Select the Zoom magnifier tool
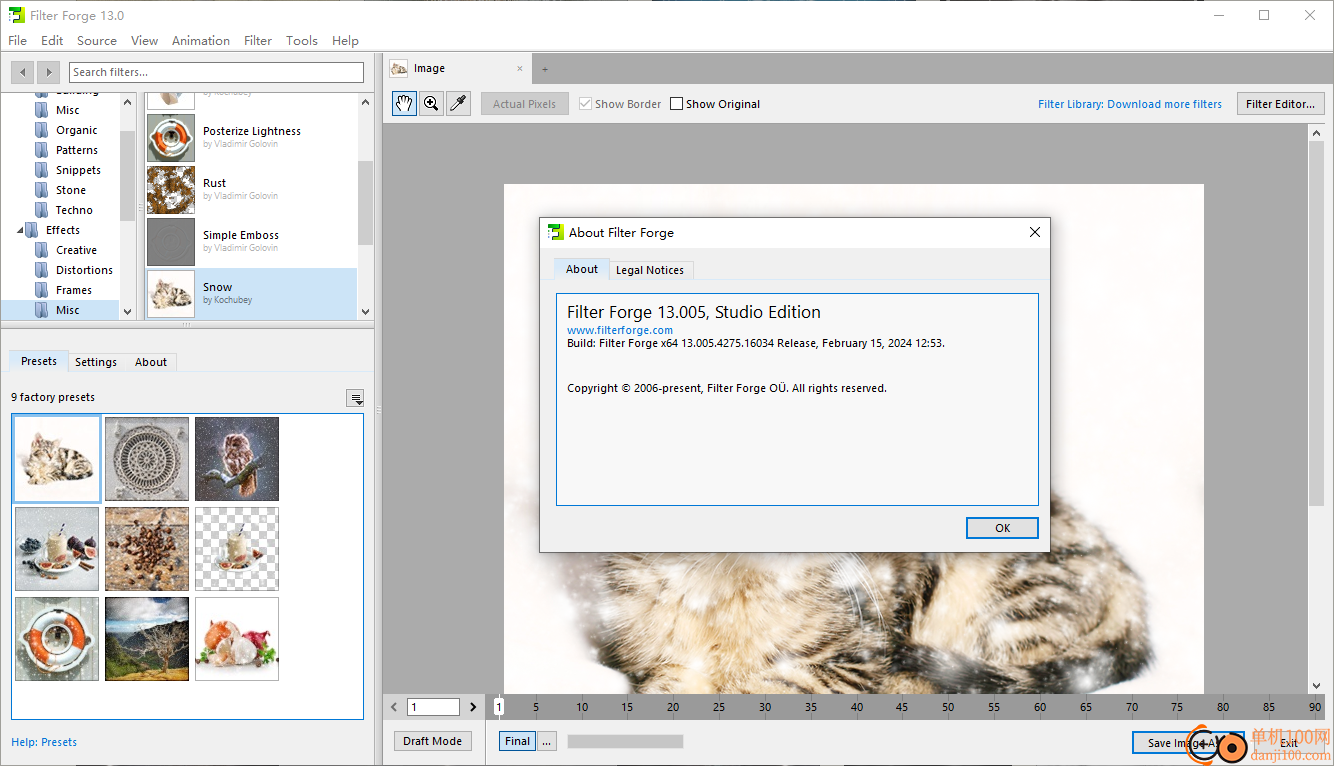 tap(431, 103)
